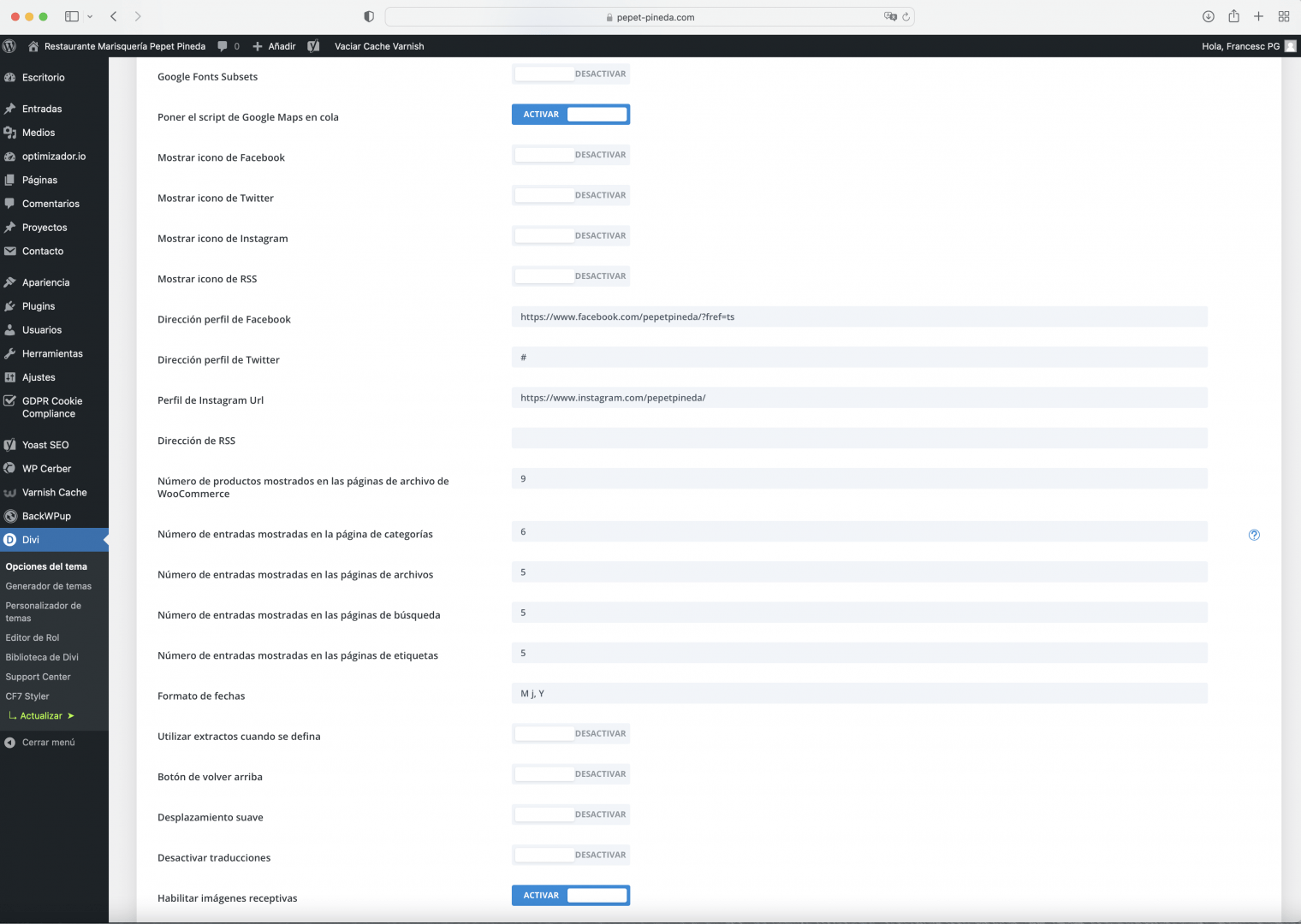Screen dimensions: 1301x924
Task: Show Safari tab overview grid
Action: point(1284,16)
